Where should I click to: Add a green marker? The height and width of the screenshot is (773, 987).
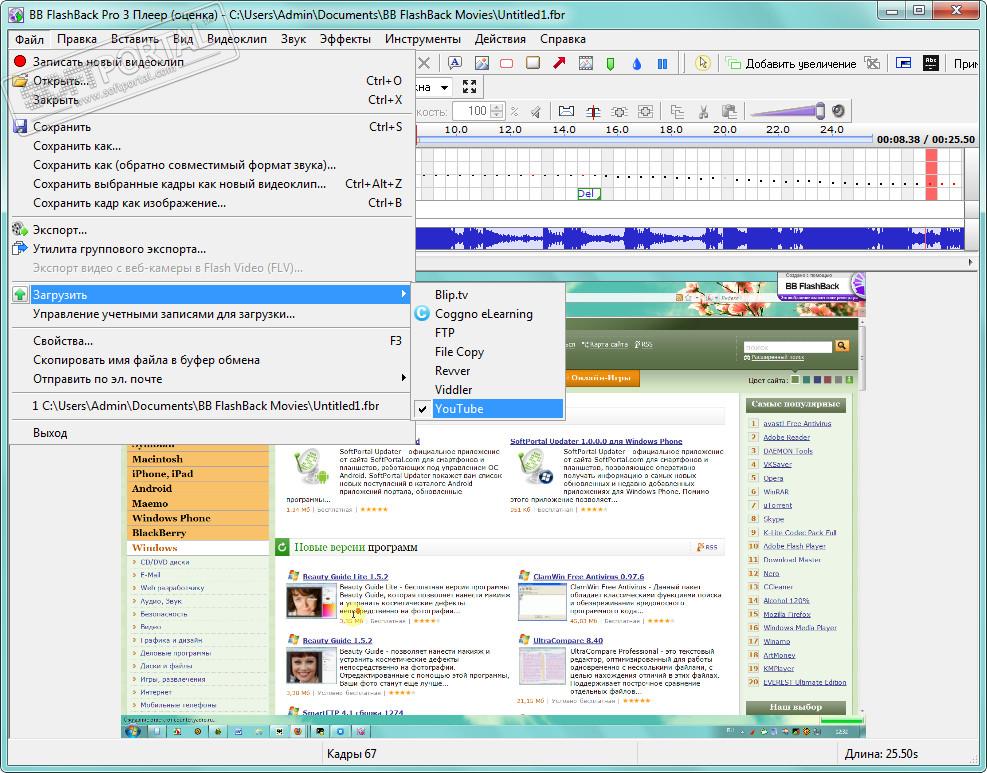pyautogui.click(x=610, y=64)
